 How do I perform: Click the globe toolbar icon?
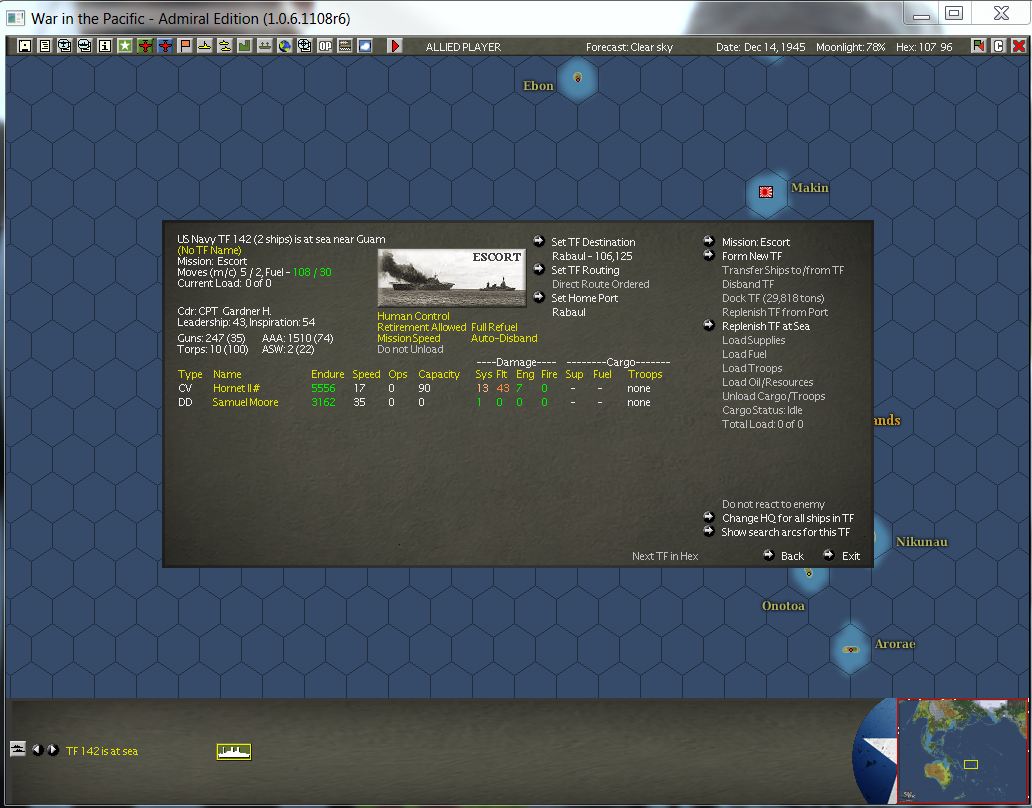[284, 46]
